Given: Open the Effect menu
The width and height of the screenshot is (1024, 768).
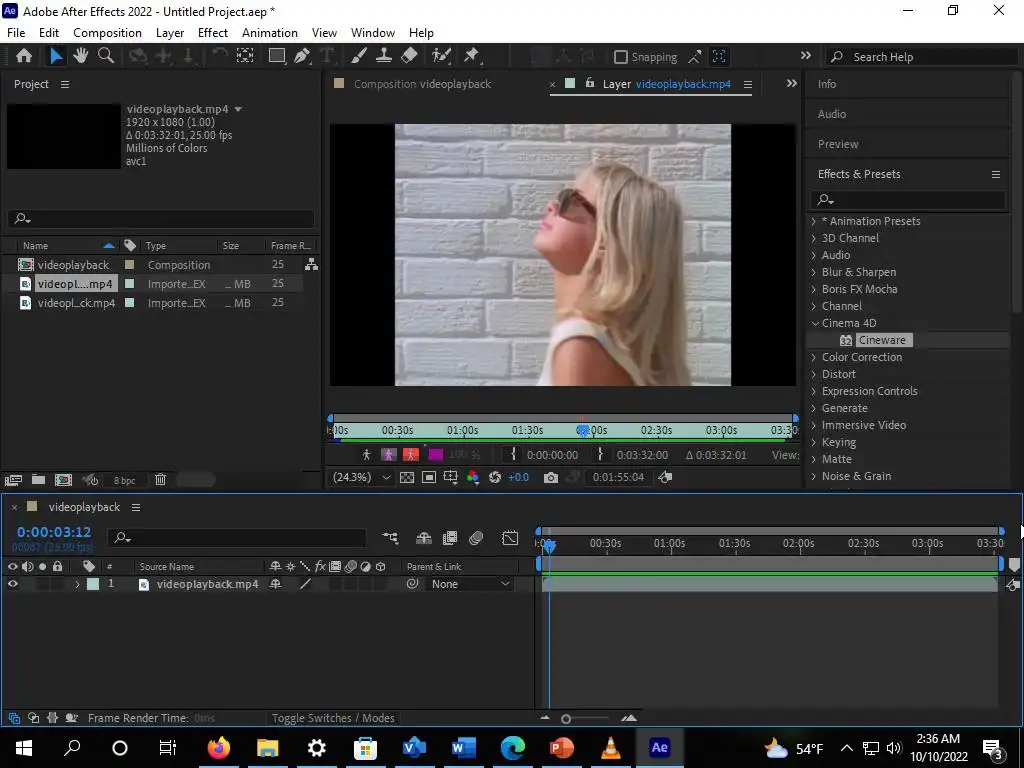Looking at the screenshot, I should click(213, 33).
